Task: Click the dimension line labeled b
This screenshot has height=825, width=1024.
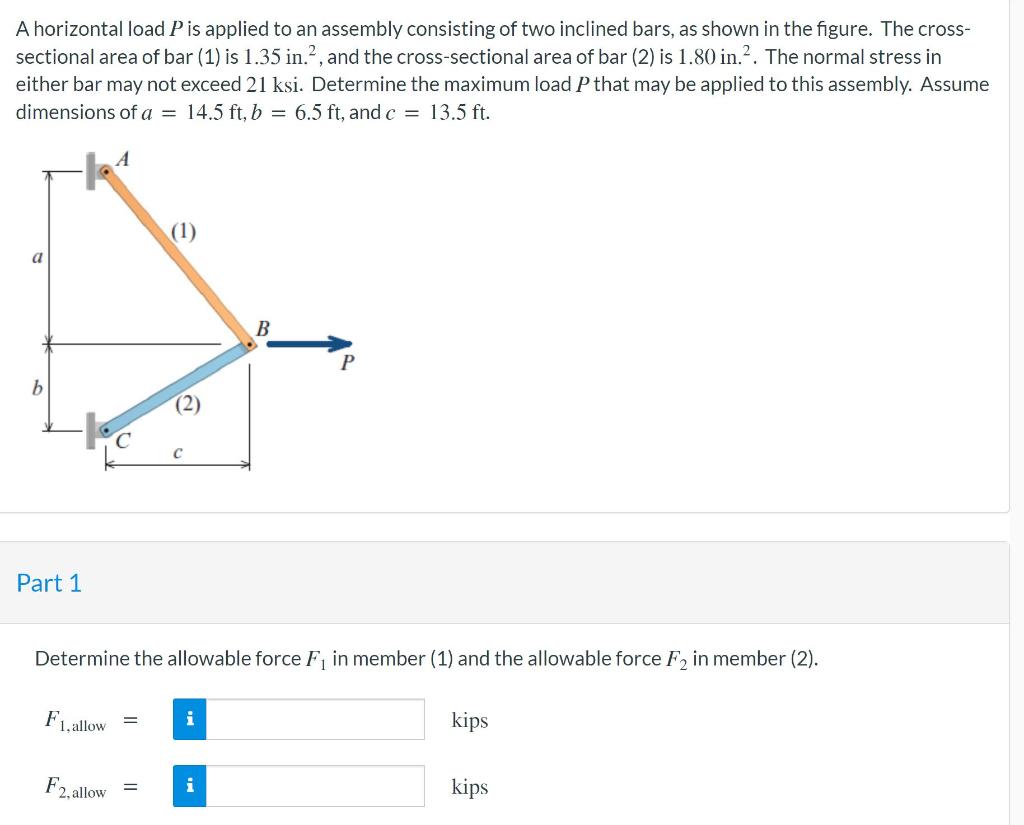Action: 46,393
